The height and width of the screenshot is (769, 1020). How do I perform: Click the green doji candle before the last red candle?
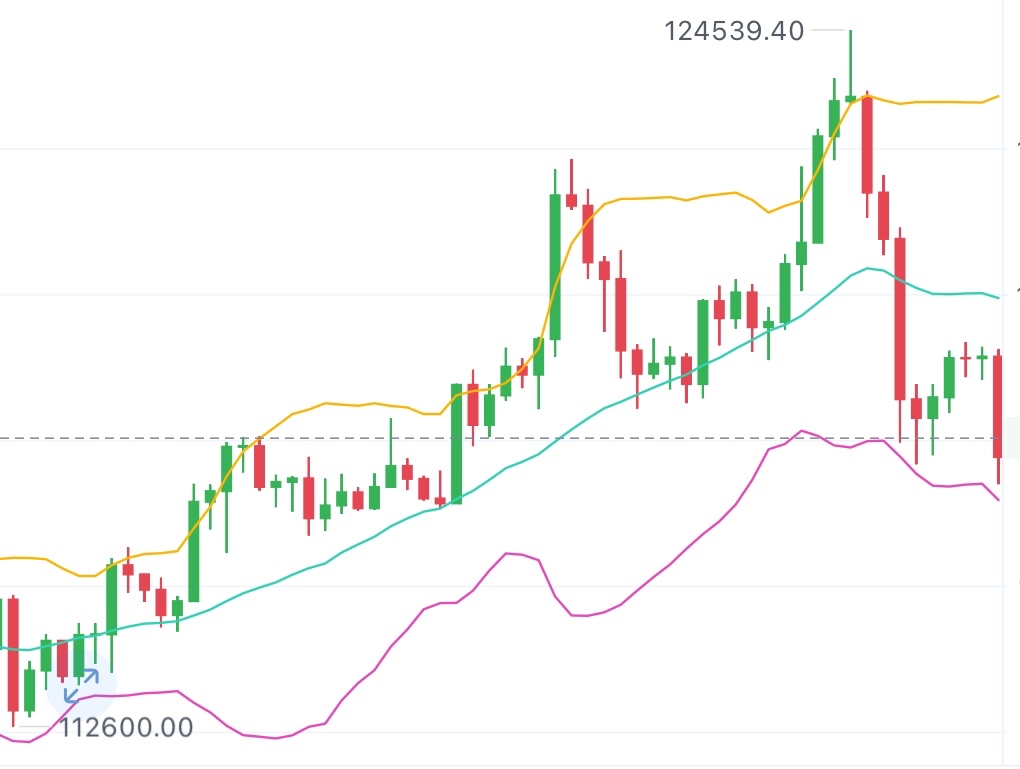(981, 357)
